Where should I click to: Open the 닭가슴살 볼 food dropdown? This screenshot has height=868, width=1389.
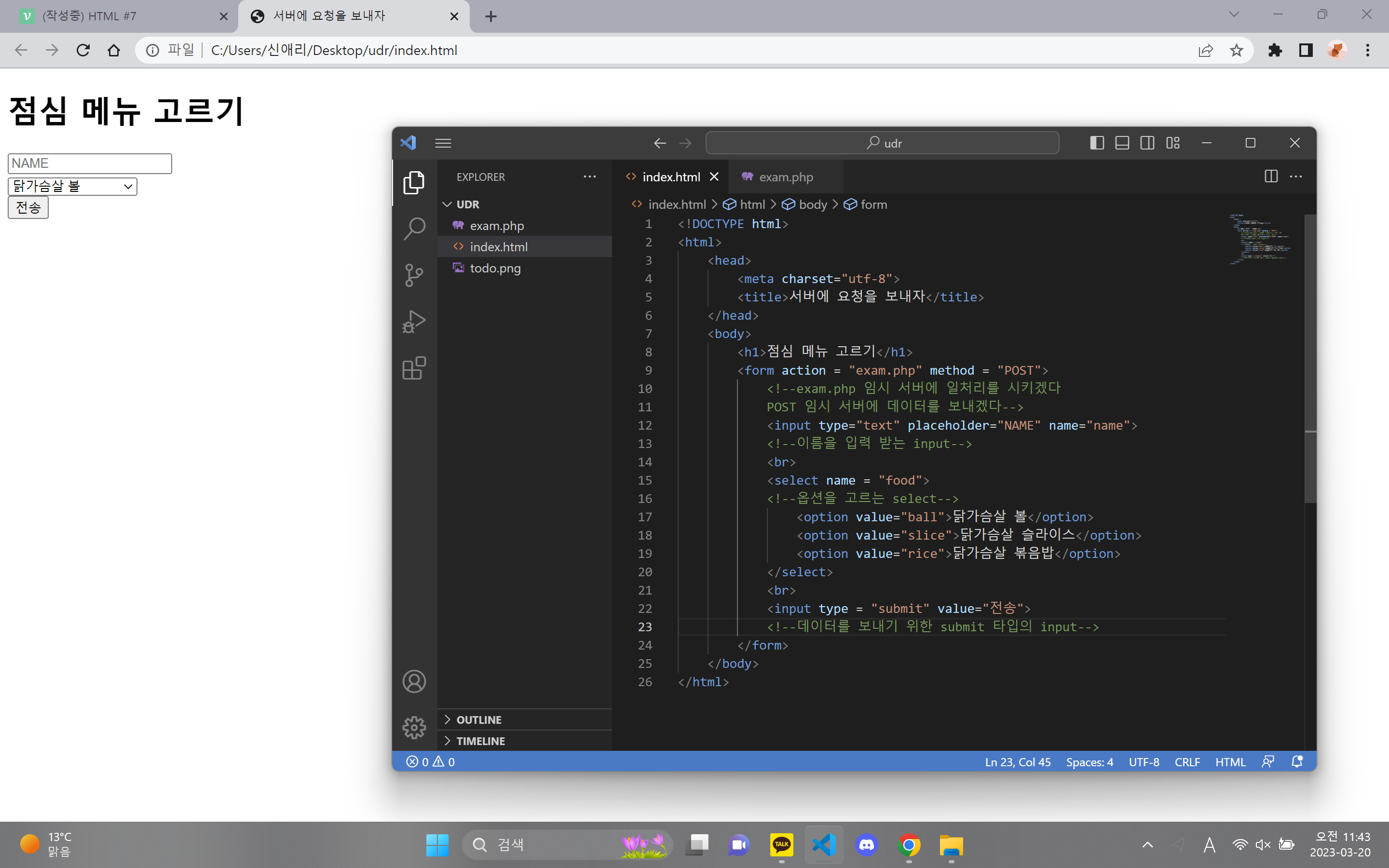72,186
